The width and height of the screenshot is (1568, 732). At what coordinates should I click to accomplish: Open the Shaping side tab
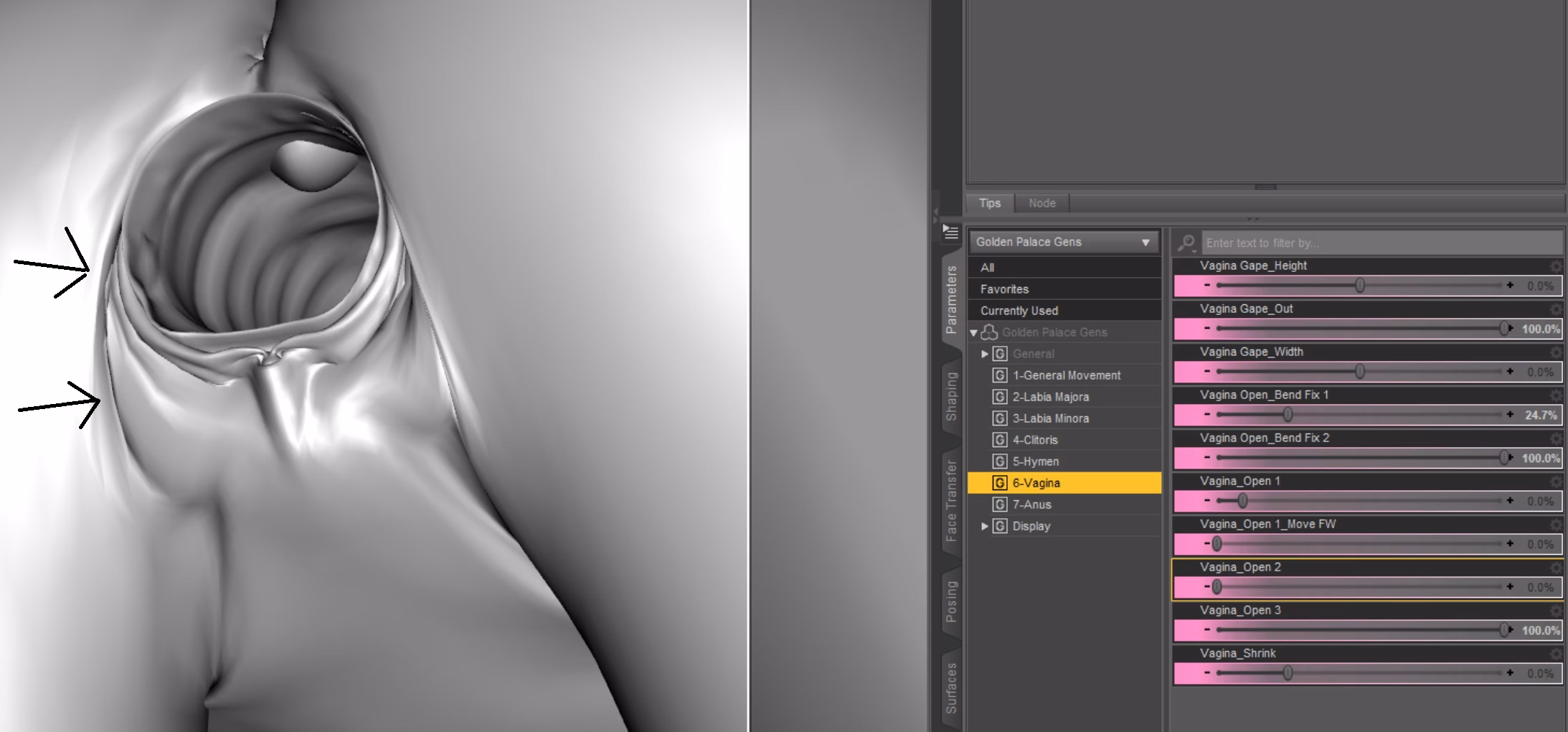coord(951,396)
